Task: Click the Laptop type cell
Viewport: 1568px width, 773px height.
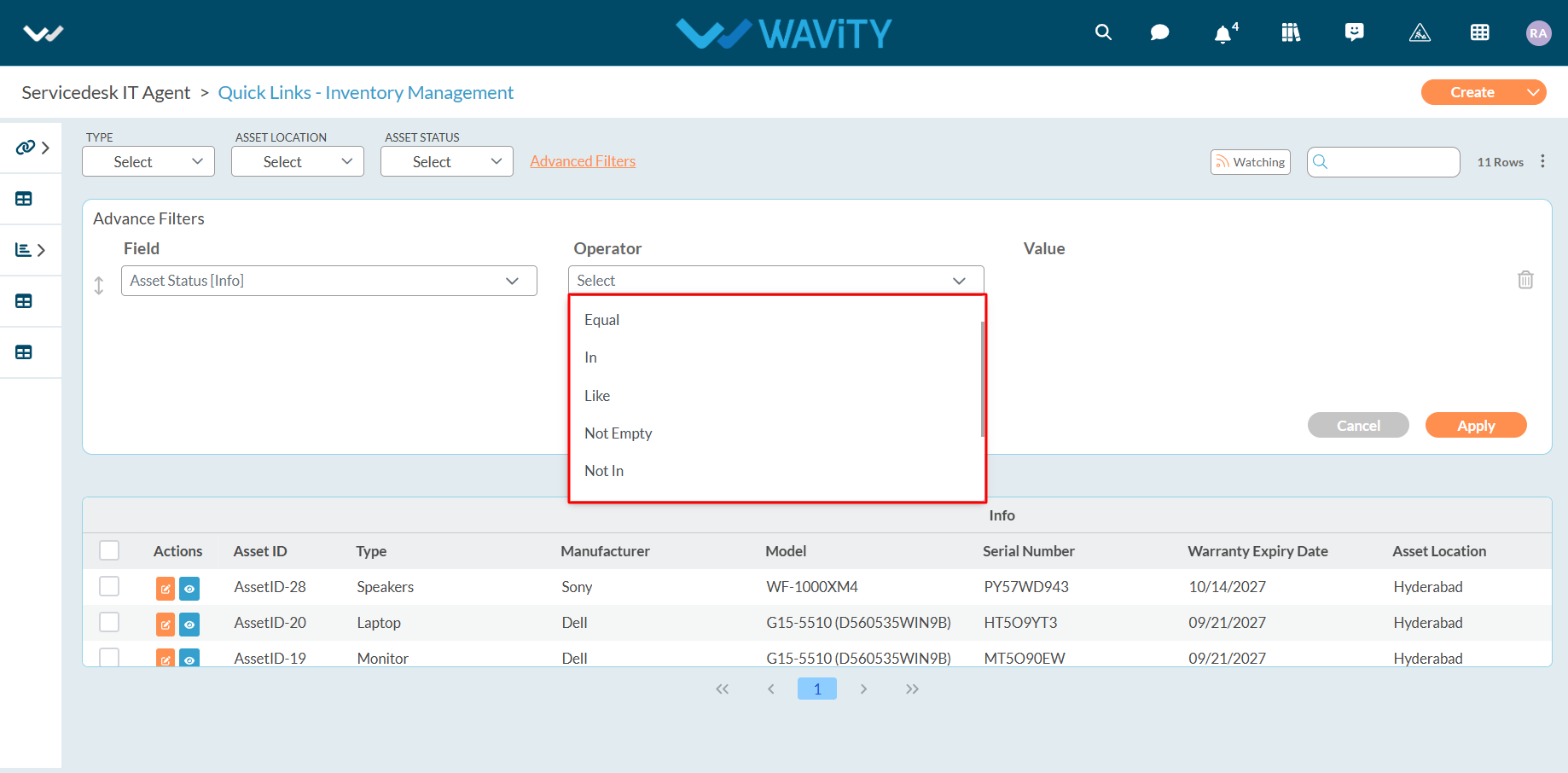Action: (379, 623)
